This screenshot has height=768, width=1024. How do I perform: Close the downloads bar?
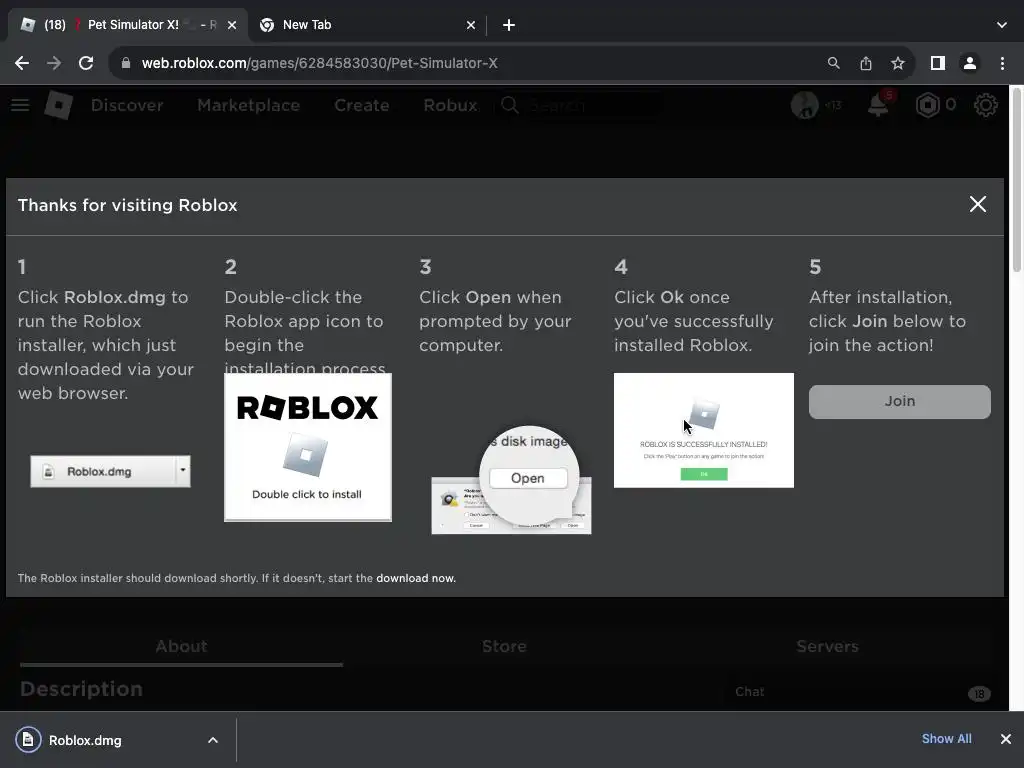[1006, 739]
